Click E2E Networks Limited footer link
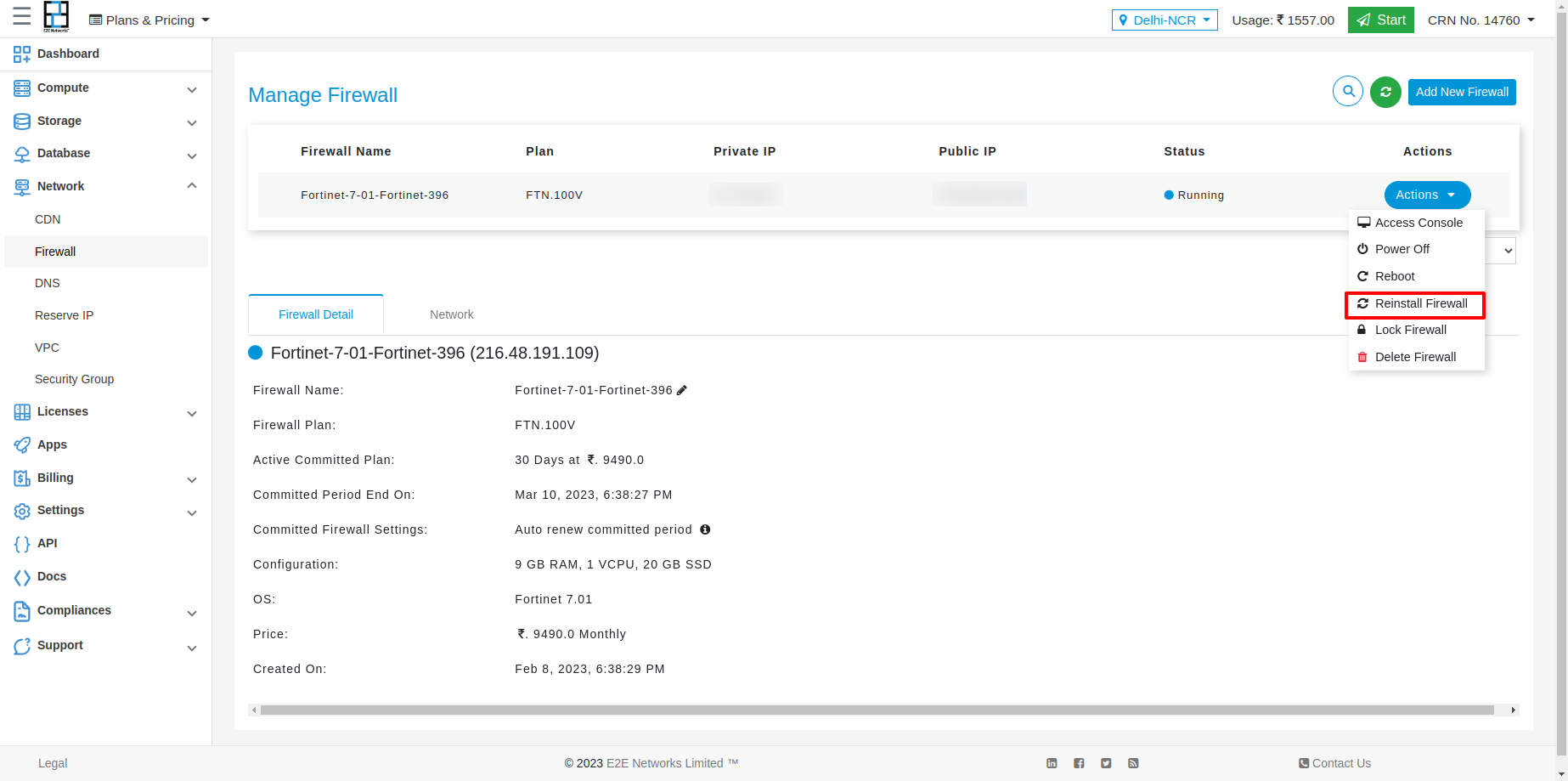Image resolution: width=1568 pixels, height=781 pixels. 672,763
